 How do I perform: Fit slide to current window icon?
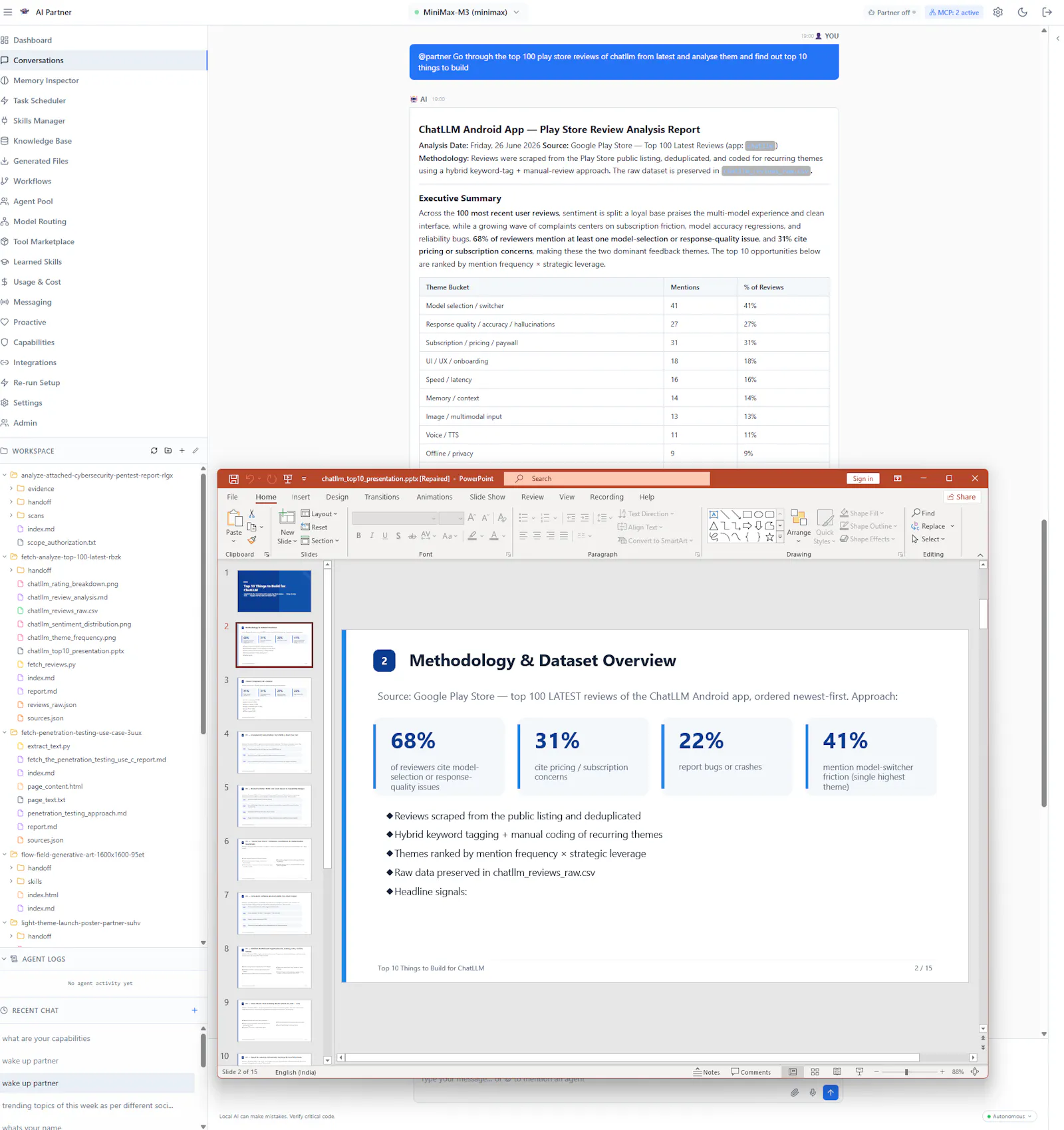pyautogui.click(x=975, y=1072)
